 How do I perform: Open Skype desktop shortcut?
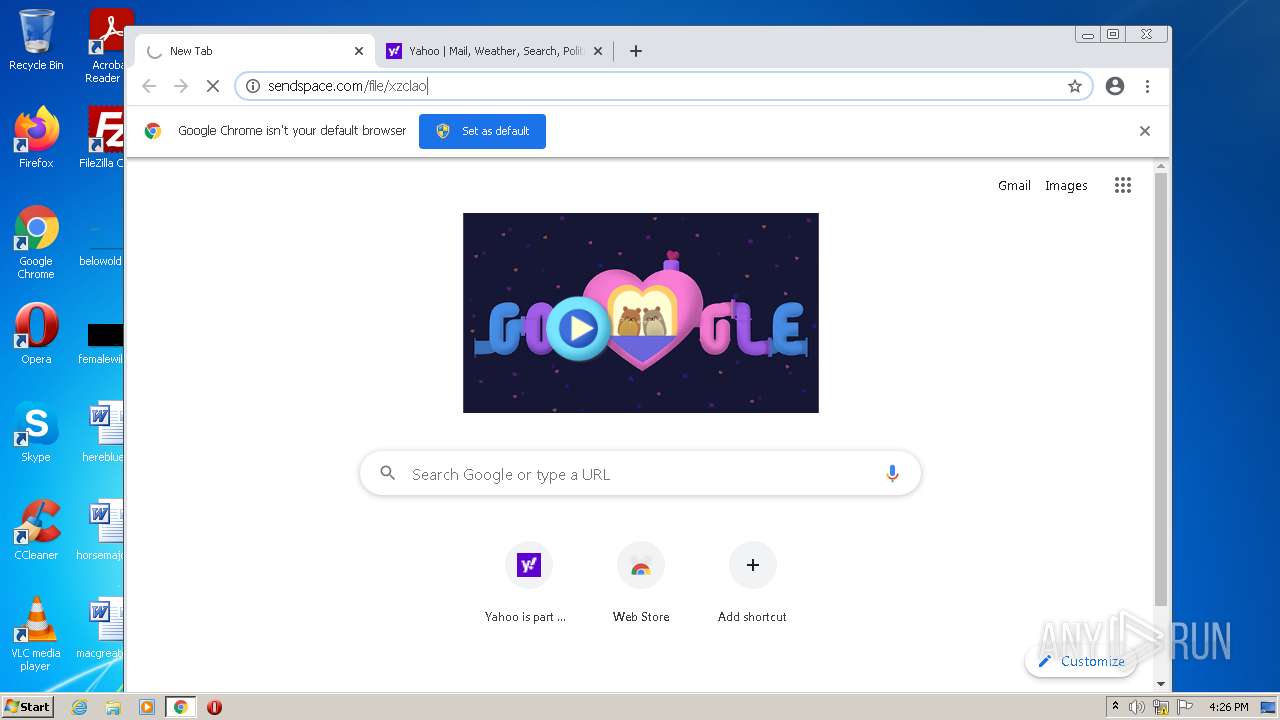36,431
